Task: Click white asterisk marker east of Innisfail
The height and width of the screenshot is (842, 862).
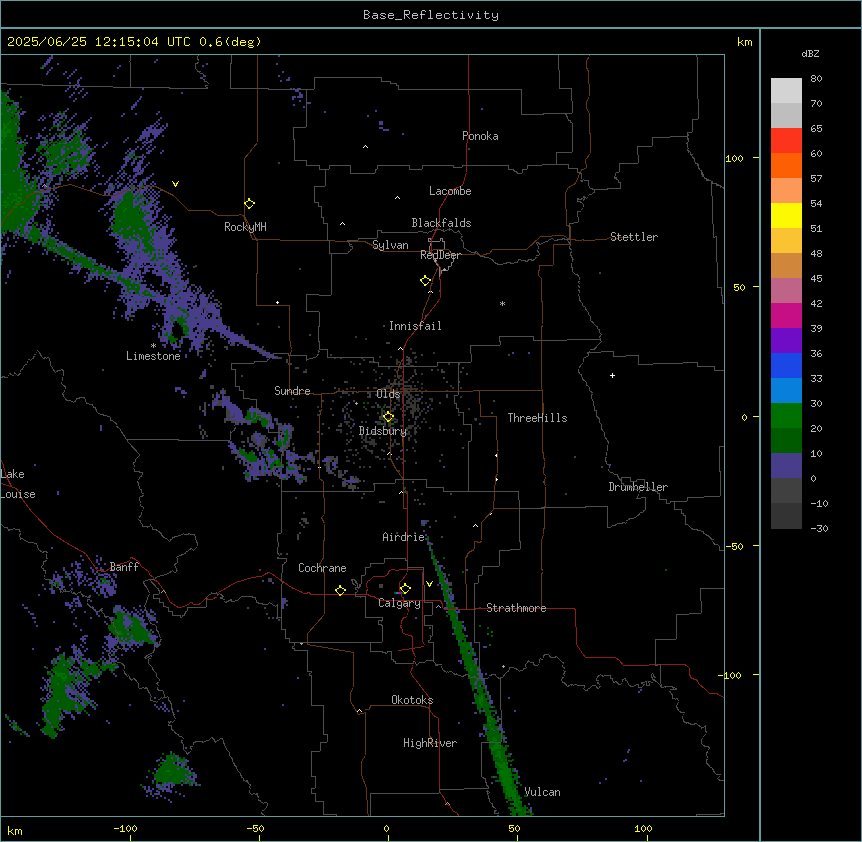Action: 502,303
